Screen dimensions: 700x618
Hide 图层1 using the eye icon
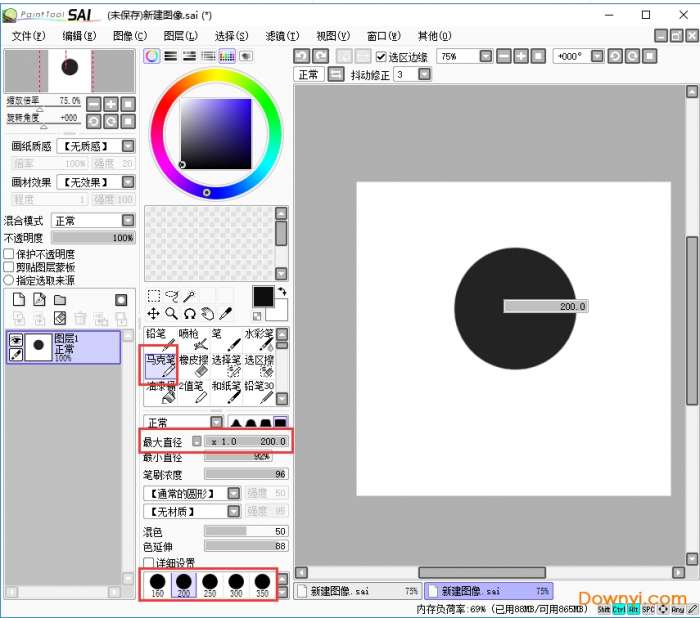(16, 340)
